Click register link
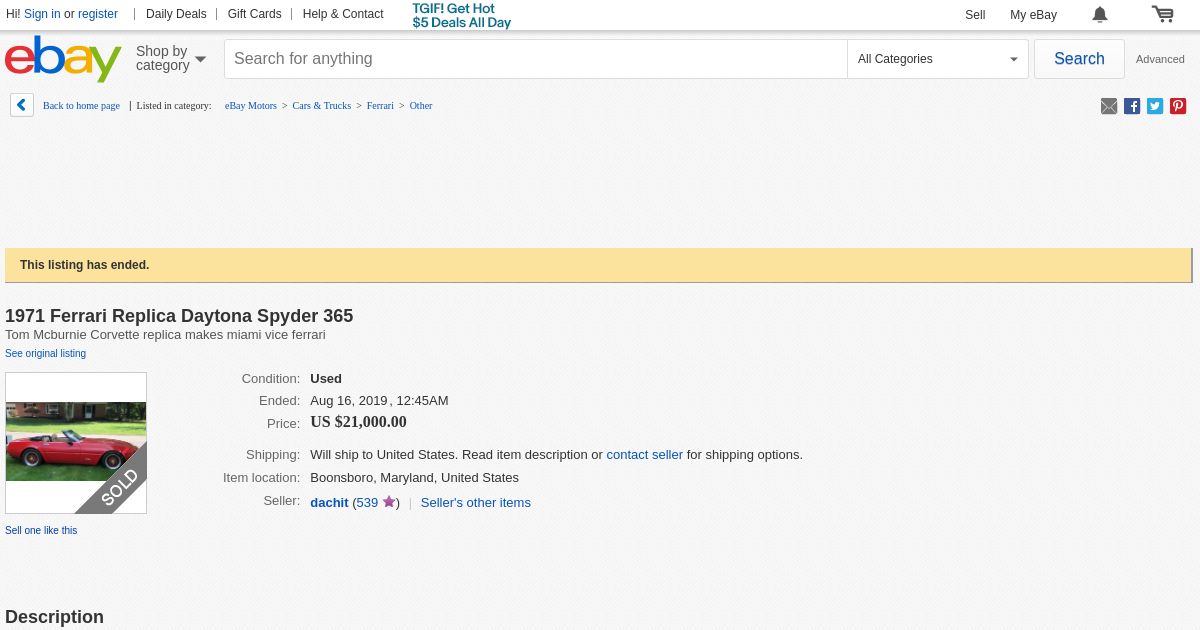 tap(98, 14)
